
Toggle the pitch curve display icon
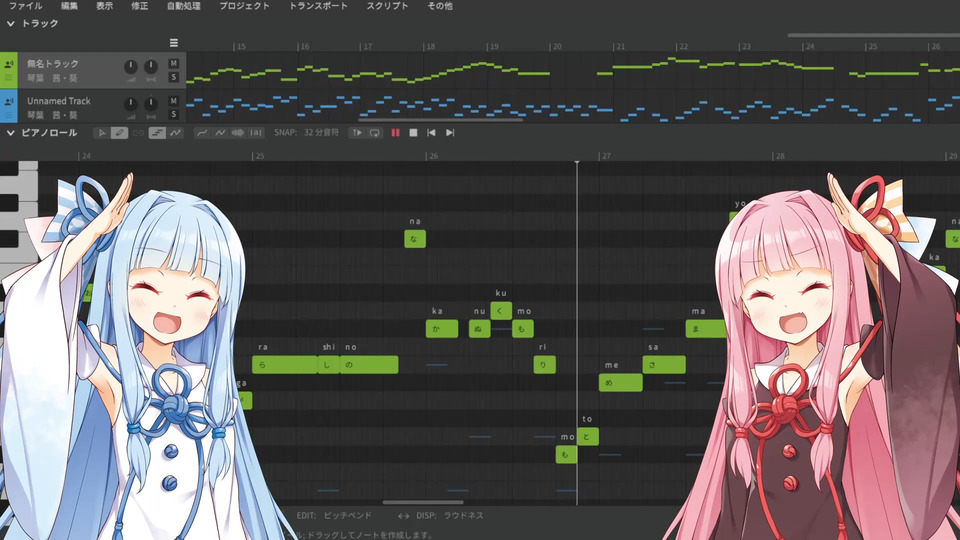[x=176, y=133]
